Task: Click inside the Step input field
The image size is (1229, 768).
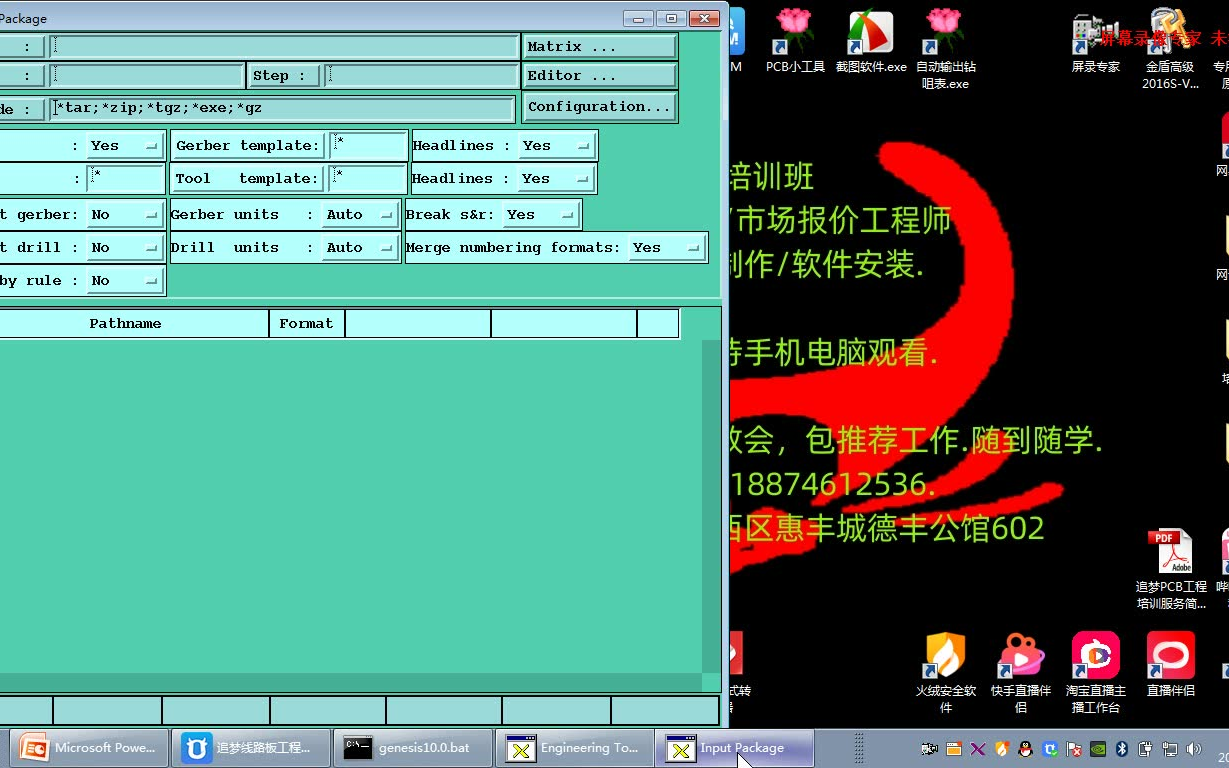Action: click(x=420, y=75)
